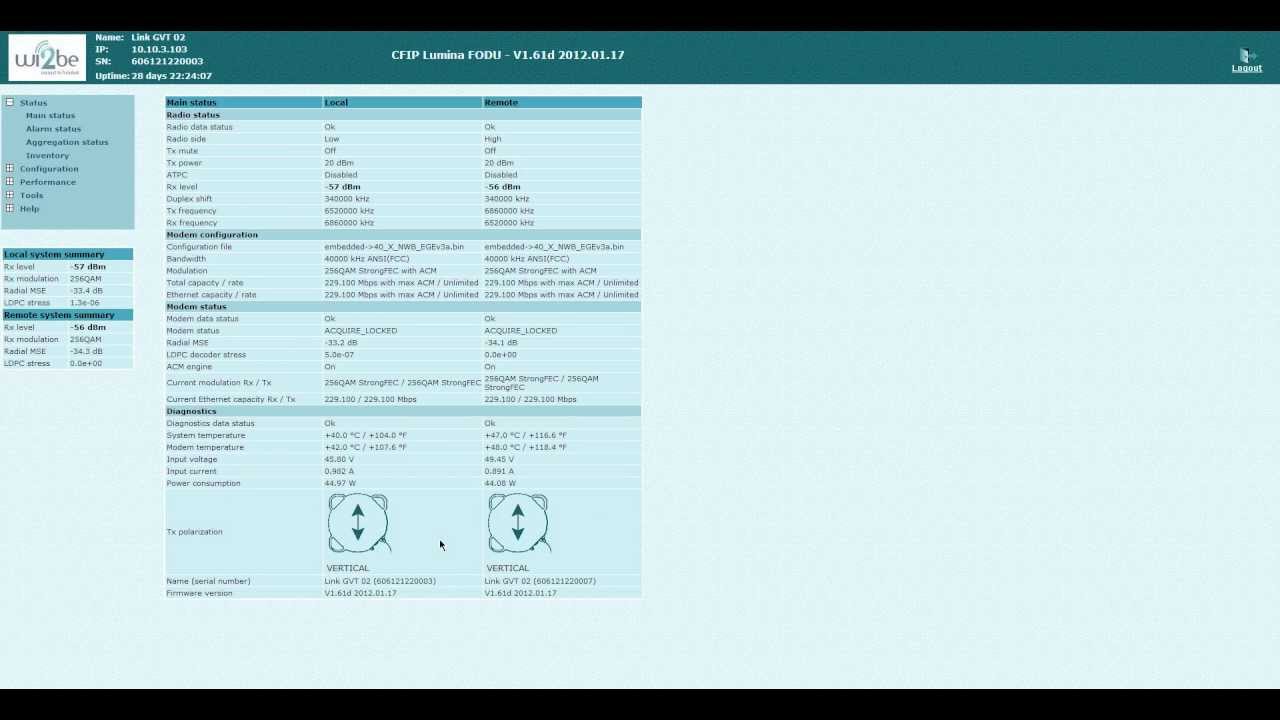1280x720 pixels.
Task: Click Local Radial MSE -33.2 dB
Action: pos(340,343)
